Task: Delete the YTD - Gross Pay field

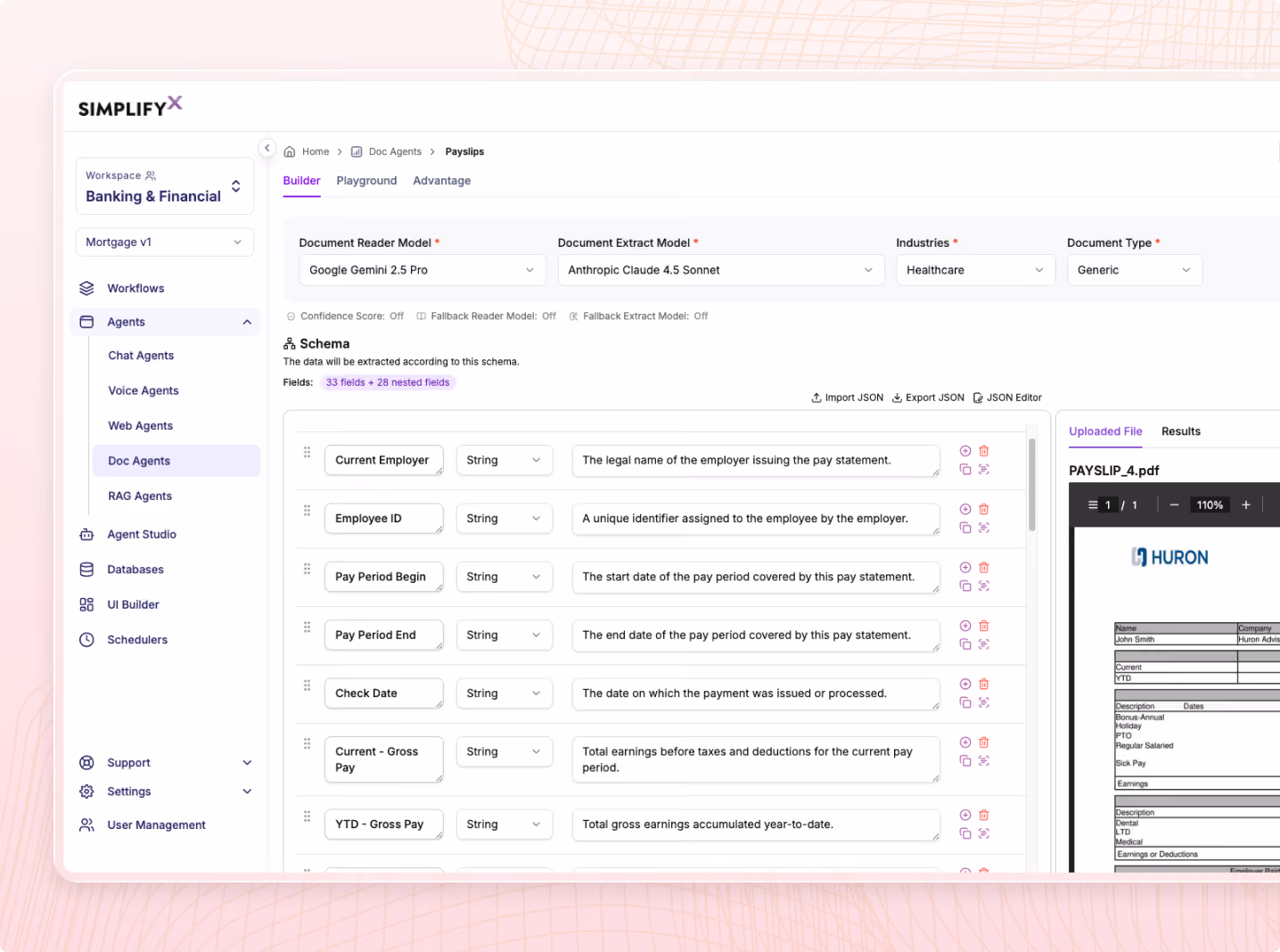Action: (x=984, y=815)
